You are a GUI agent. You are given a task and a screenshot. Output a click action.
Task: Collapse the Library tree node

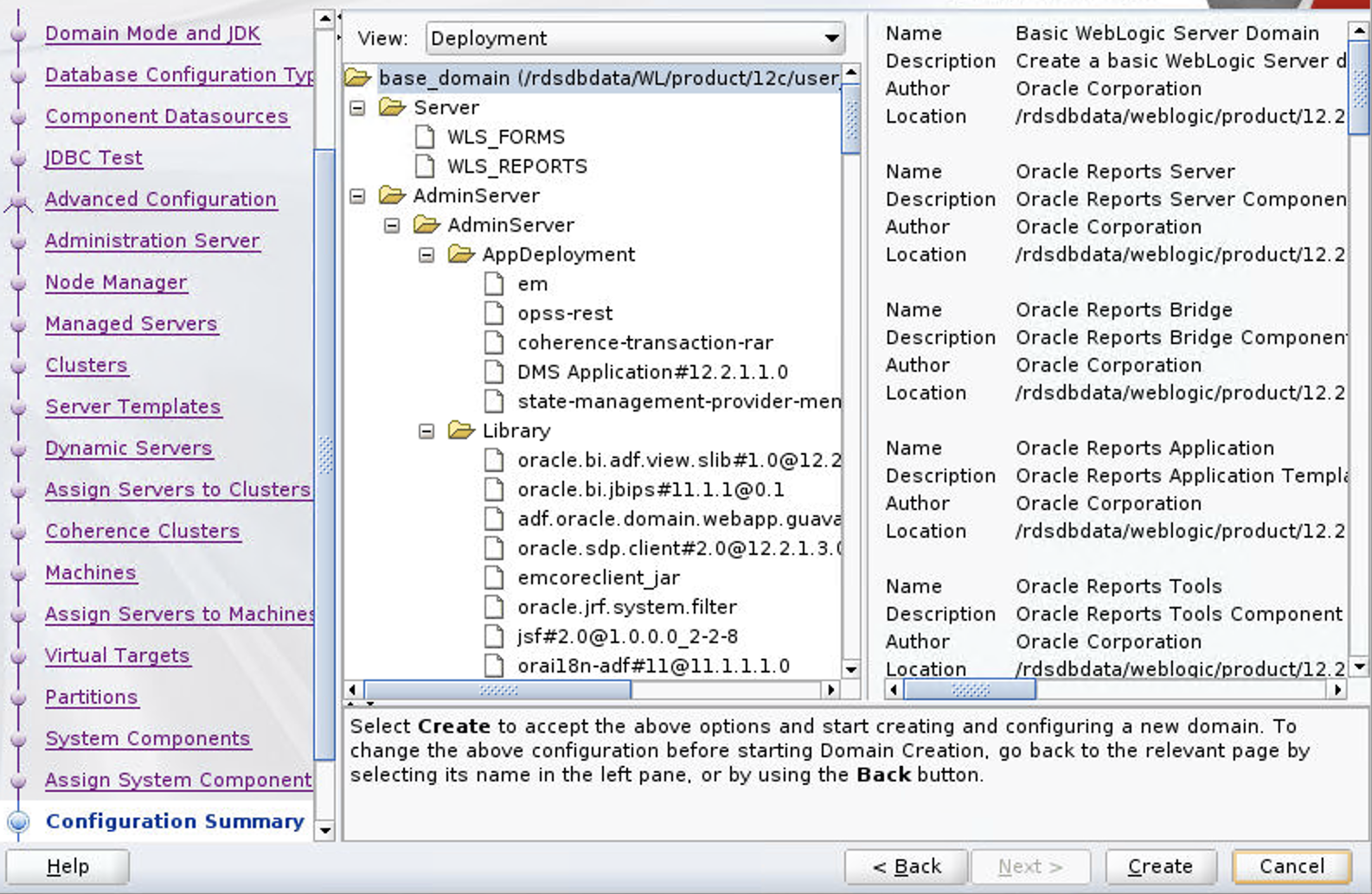click(426, 431)
